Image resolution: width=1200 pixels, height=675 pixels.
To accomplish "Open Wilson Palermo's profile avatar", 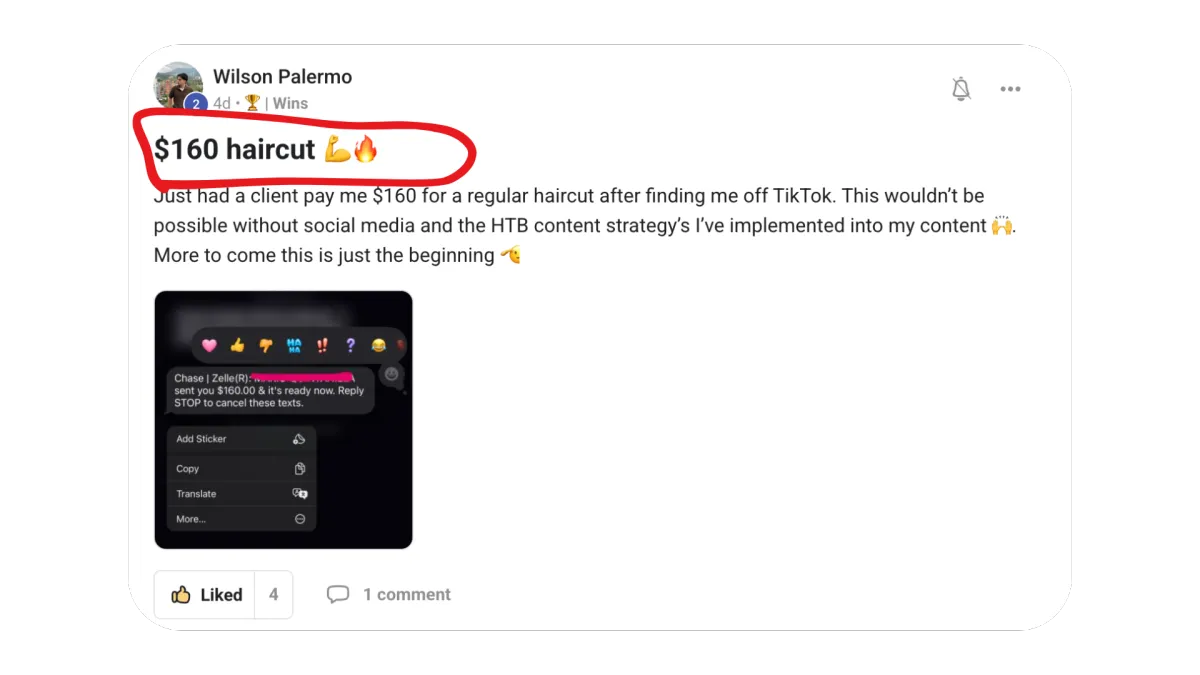I will [x=179, y=88].
